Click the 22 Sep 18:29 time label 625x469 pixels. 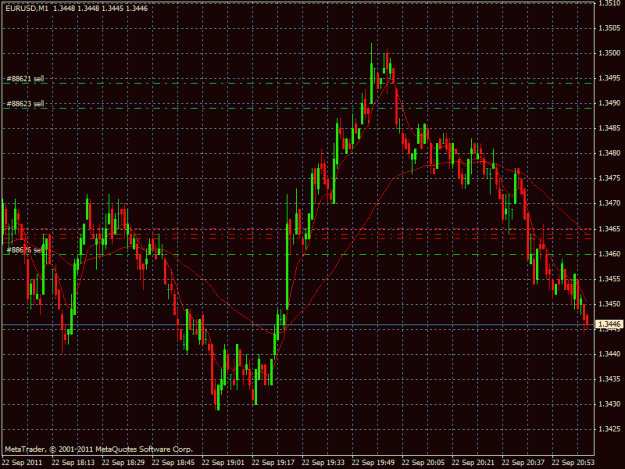click(123, 463)
